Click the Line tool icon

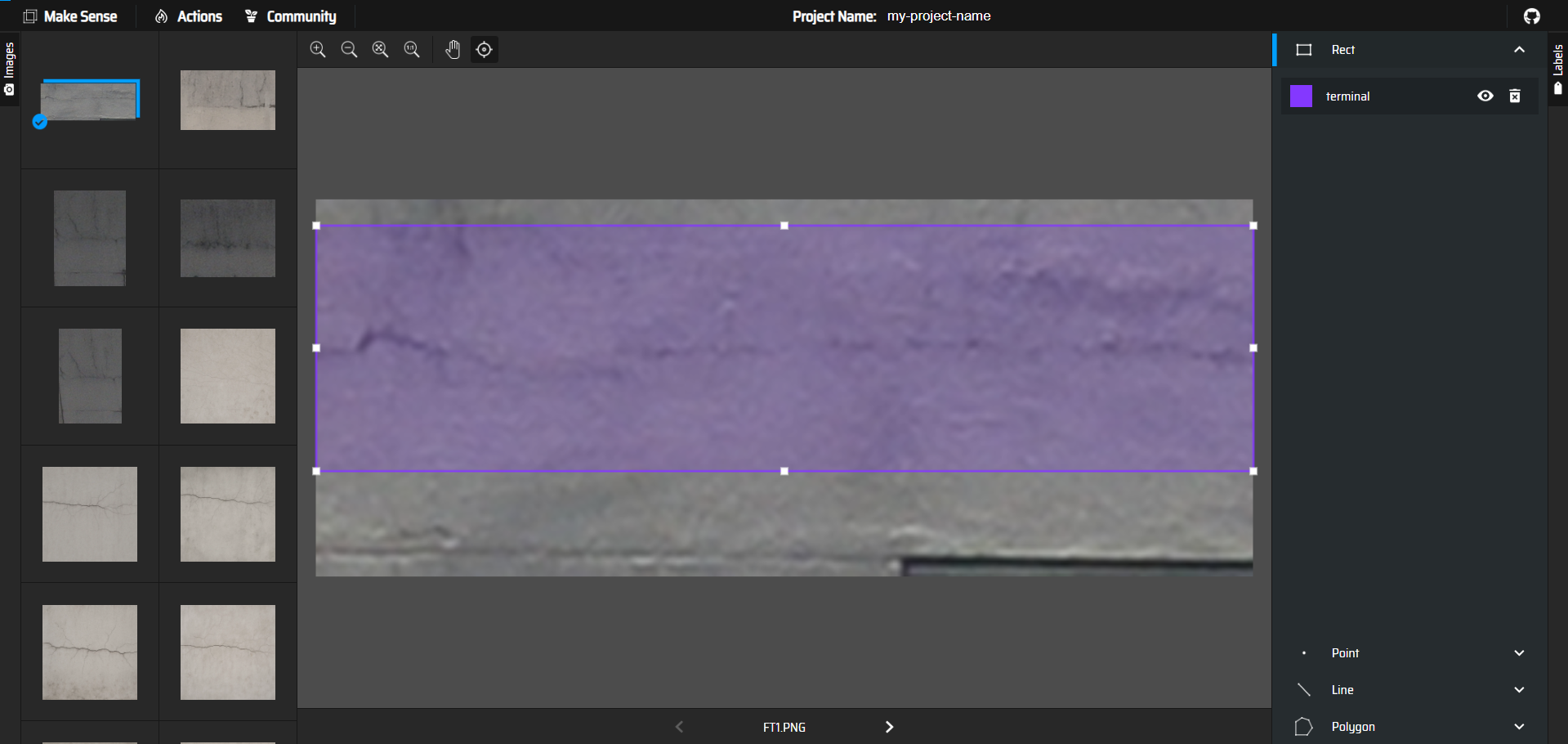pos(1304,690)
